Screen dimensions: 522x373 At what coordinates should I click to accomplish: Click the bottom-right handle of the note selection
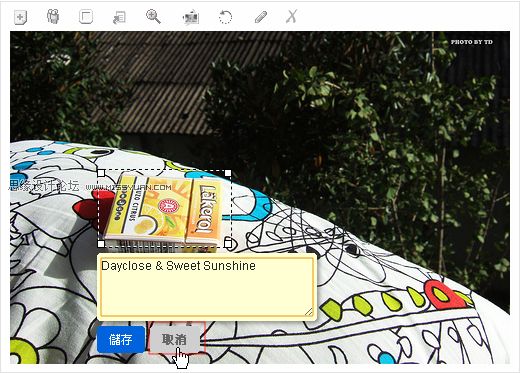click(228, 243)
